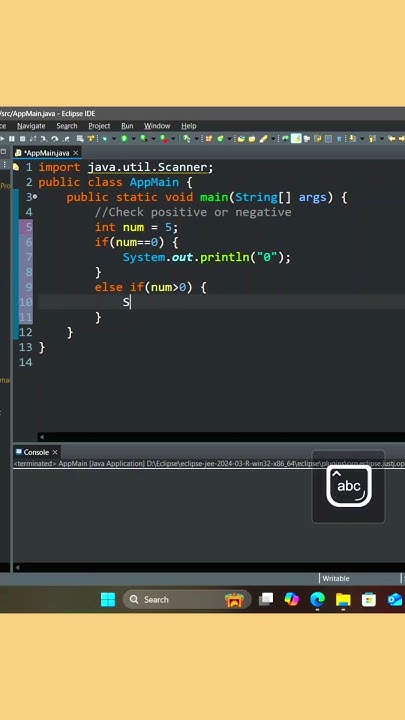Click line number 10 in the gutter
Viewport: 405px width, 720px height.
tap(26, 302)
